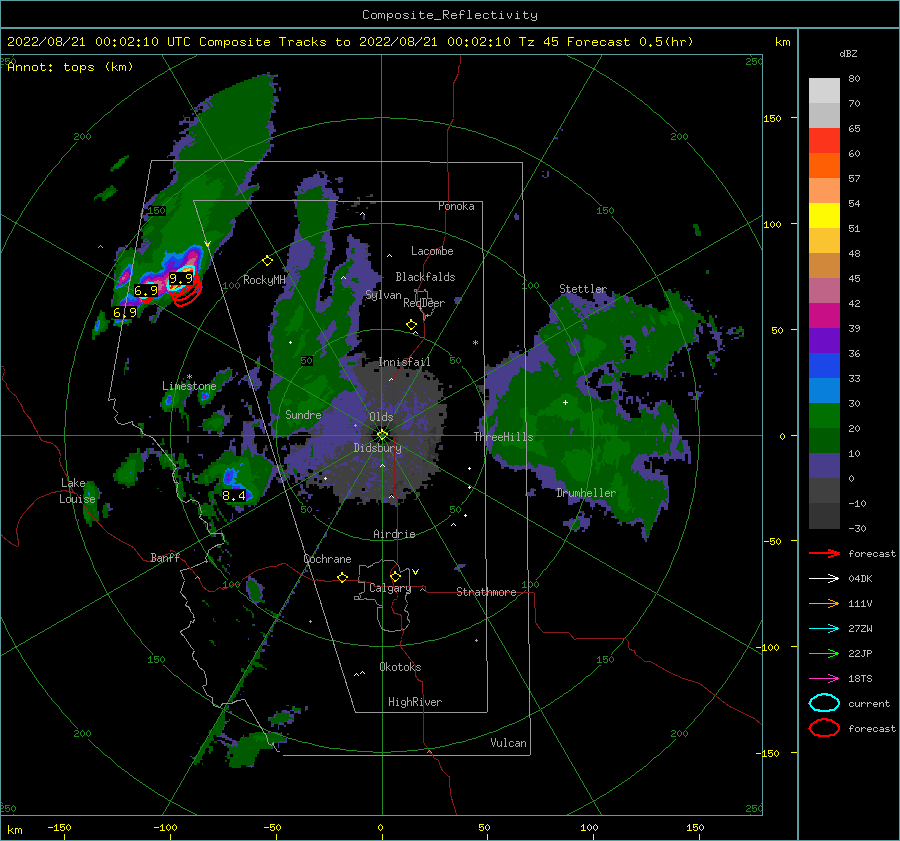Screen dimensions: 900x841
Task: Click the 'dBZ' legend heading
Action: click(848, 53)
